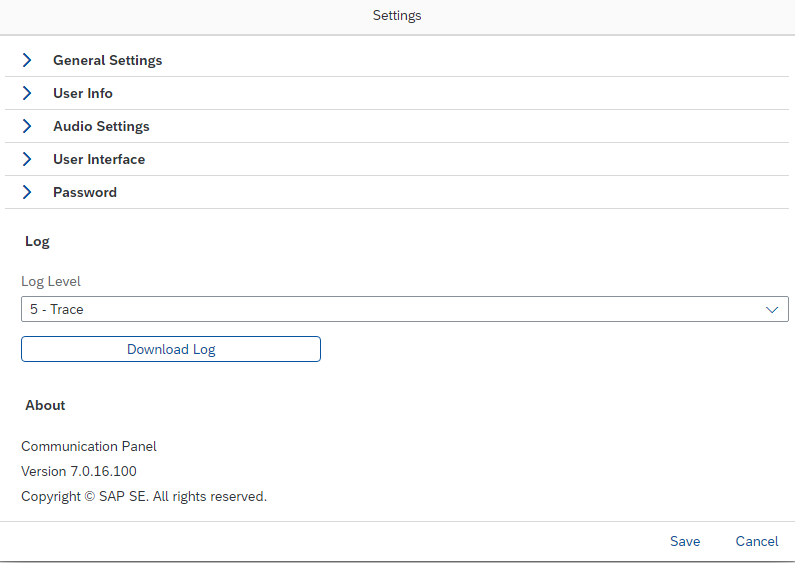The width and height of the screenshot is (795, 563).
Task: Click the User Interface section title
Action: tap(99, 159)
